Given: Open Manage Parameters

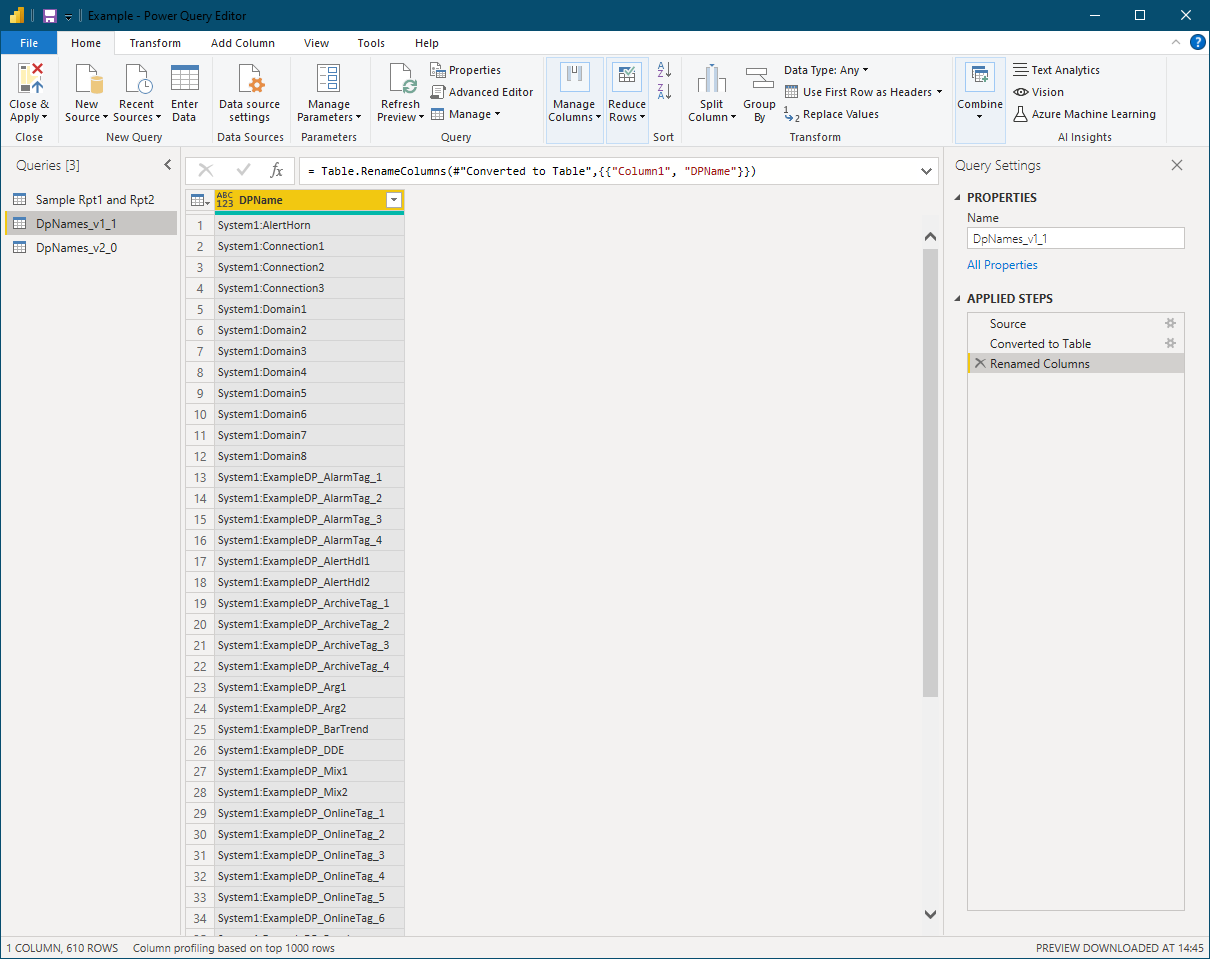Looking at the screenshot, I should (x=328, y=90).
